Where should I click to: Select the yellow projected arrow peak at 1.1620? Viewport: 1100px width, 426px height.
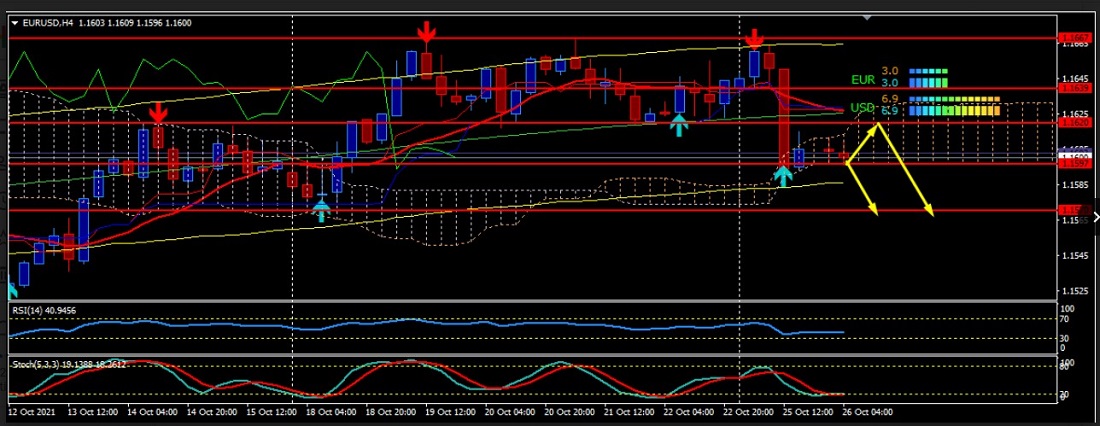click(x=878, y=124)
